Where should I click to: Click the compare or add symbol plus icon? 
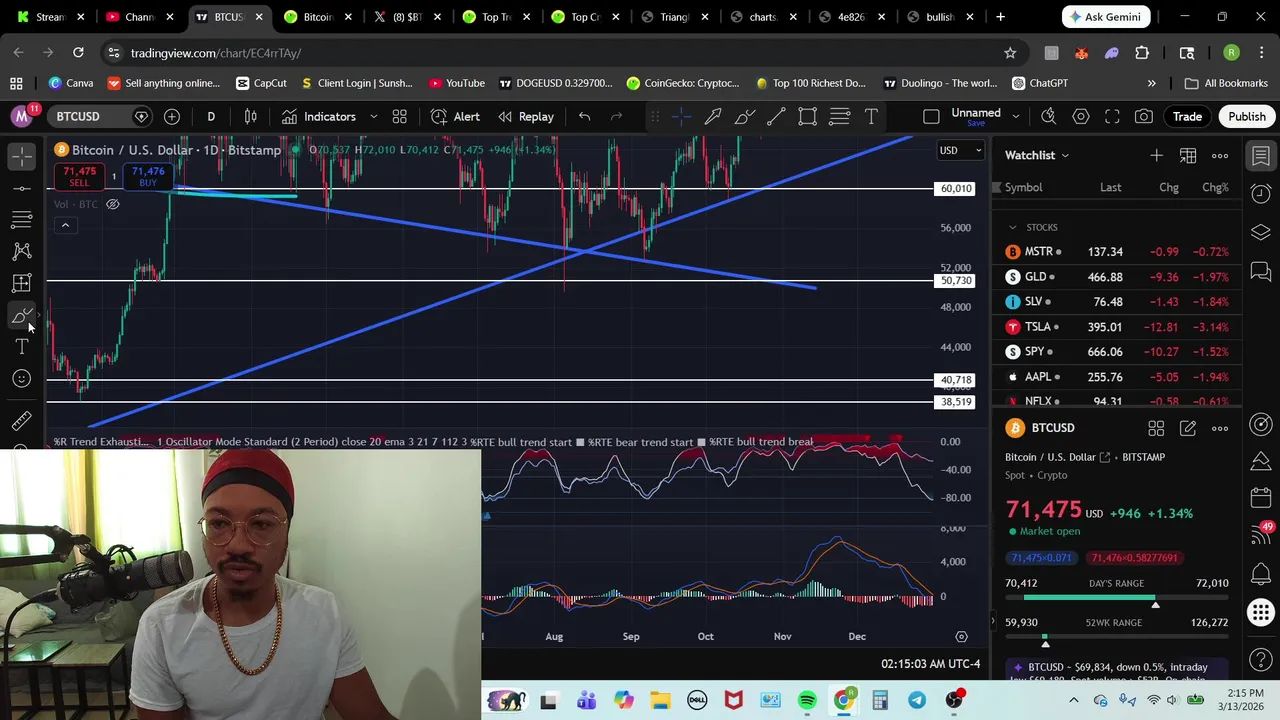coord(172,117)
